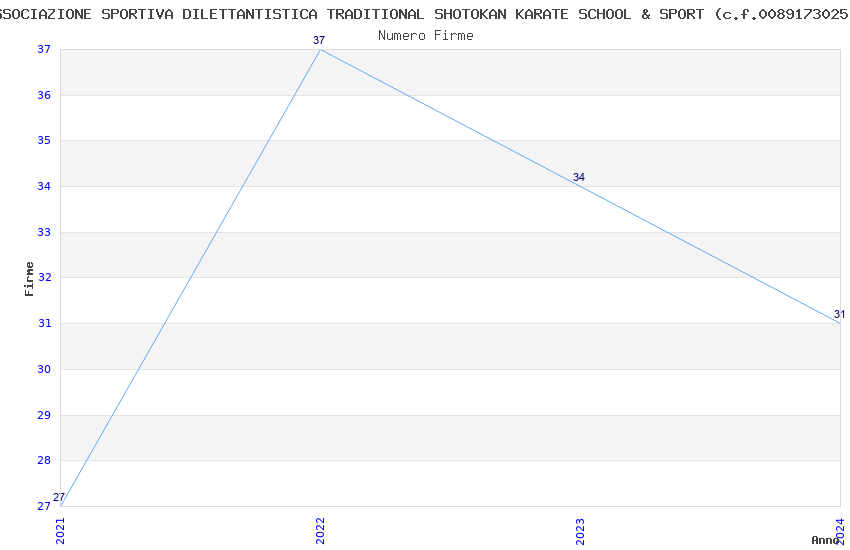Click the 2024 x-axis year label
This screenshot has width=850, height=550.
840,530
